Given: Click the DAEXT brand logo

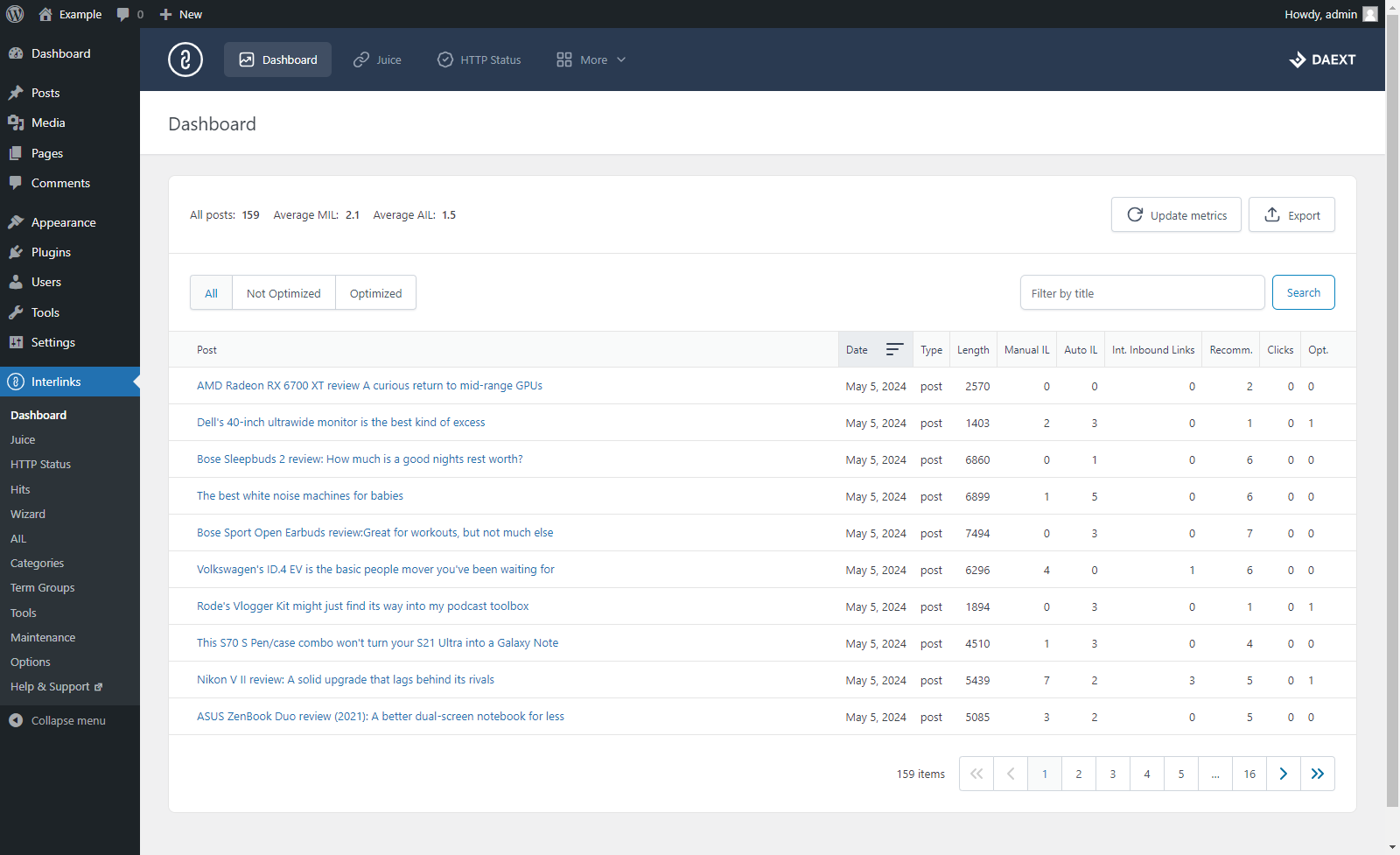Looking at the screenshot, I should pos(1322,60).
